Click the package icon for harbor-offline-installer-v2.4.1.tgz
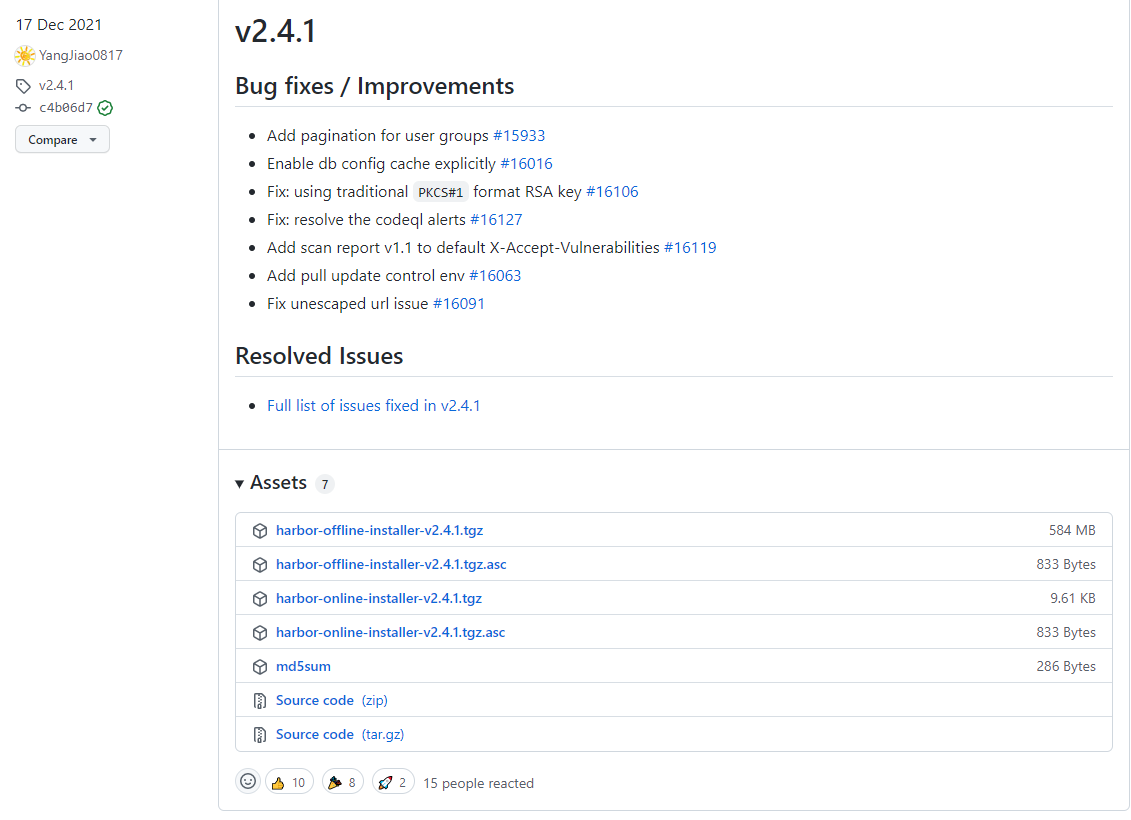Screen dimensions: 1131x820 [x=260, y=531]
